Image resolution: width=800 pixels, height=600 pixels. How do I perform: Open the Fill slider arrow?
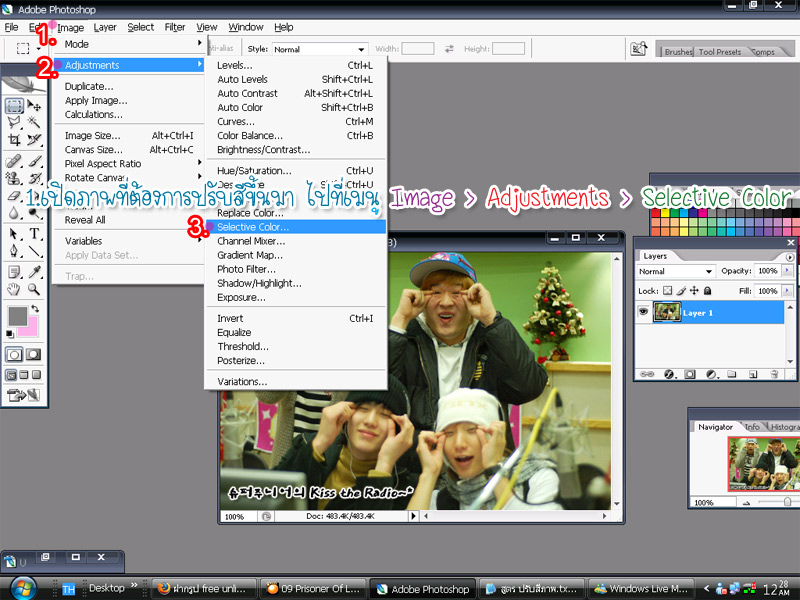click(x=787, y=291)
